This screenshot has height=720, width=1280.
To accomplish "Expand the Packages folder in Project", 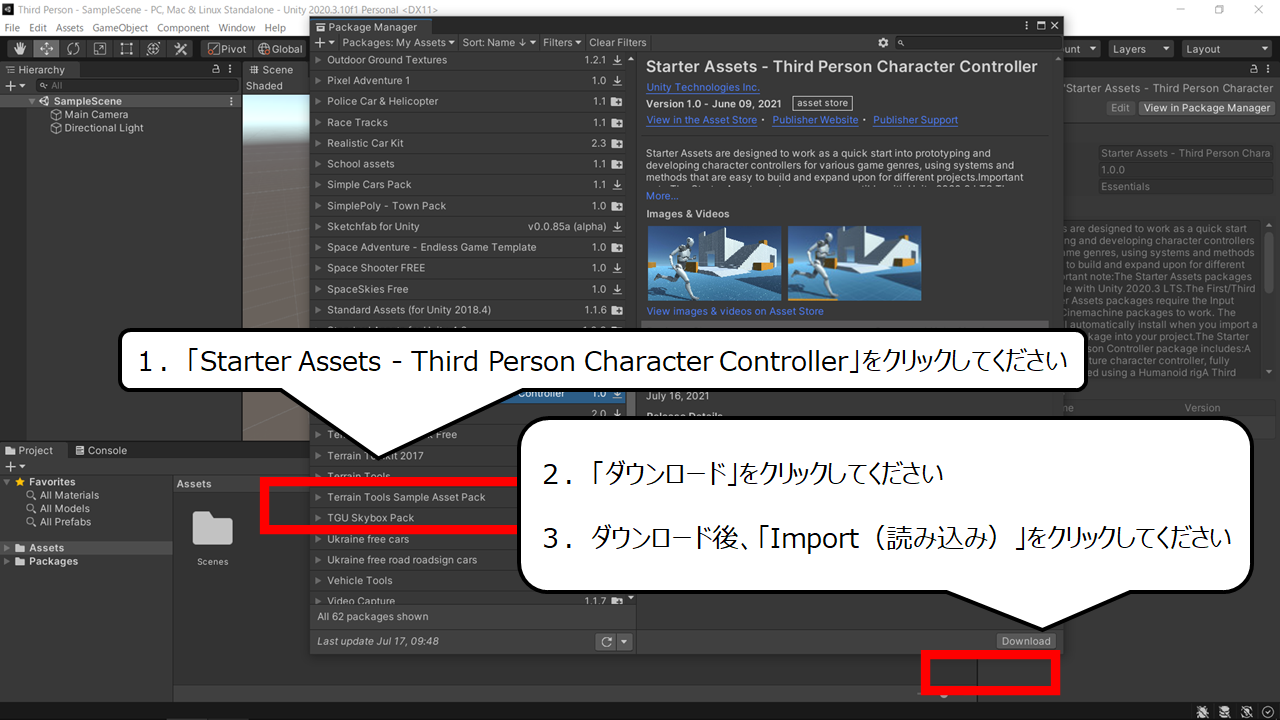I will coord(8,562).
